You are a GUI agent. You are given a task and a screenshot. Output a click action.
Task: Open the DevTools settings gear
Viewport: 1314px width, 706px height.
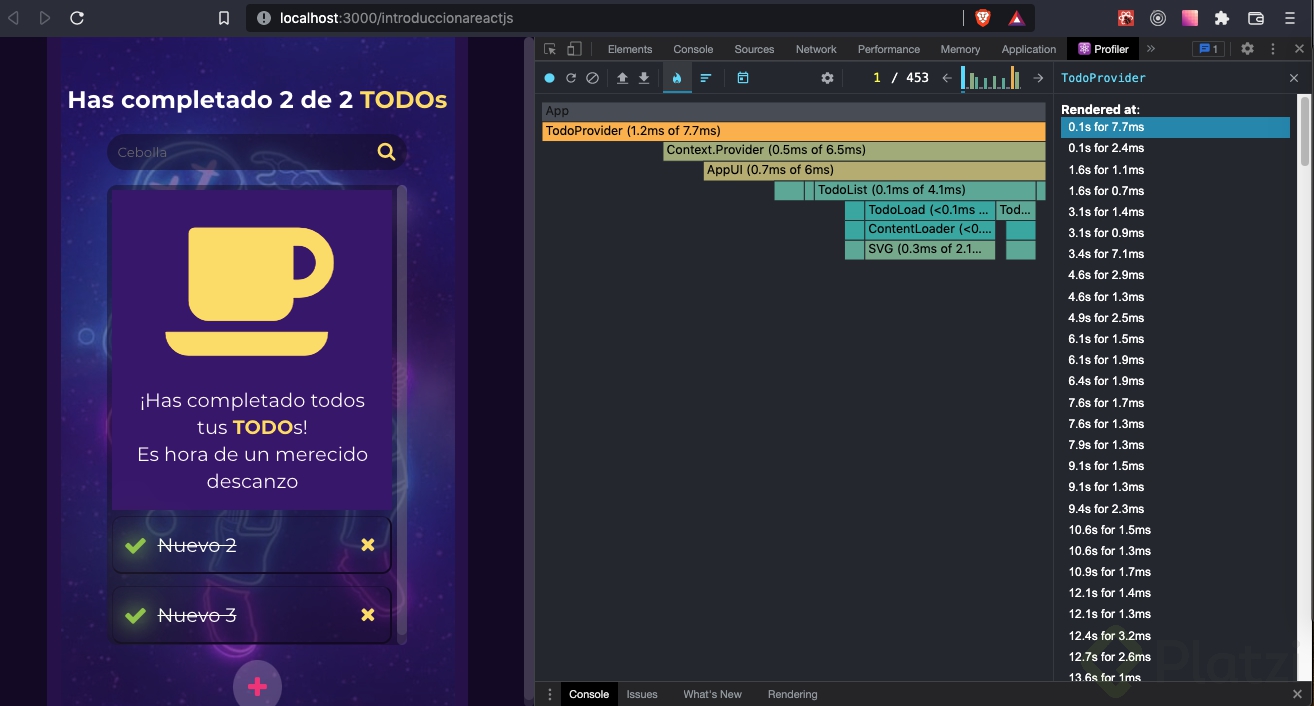[1247, 49]
